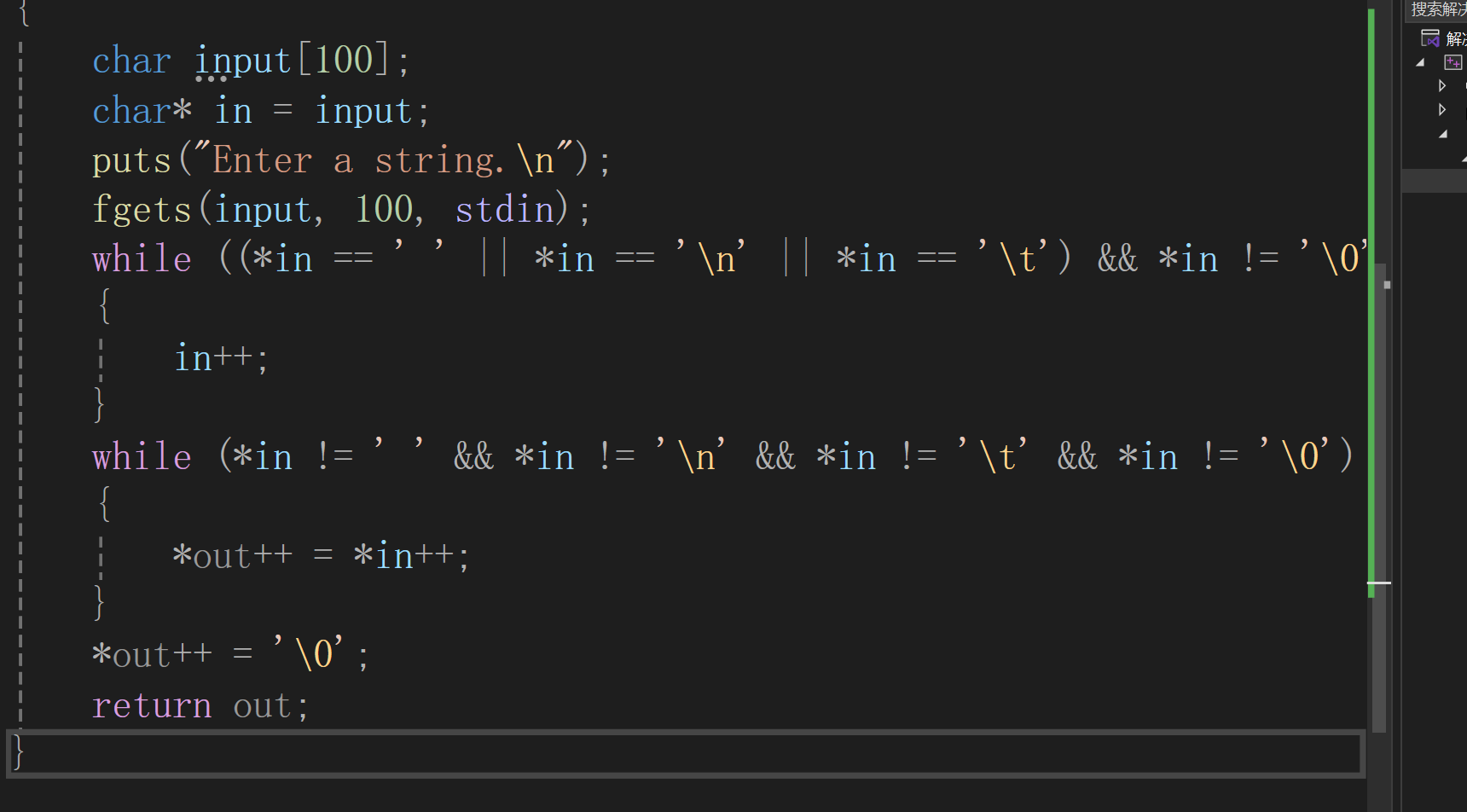Click the while line testing *in != ' '
1467x812 pixels.
click(x=722, y=456)
